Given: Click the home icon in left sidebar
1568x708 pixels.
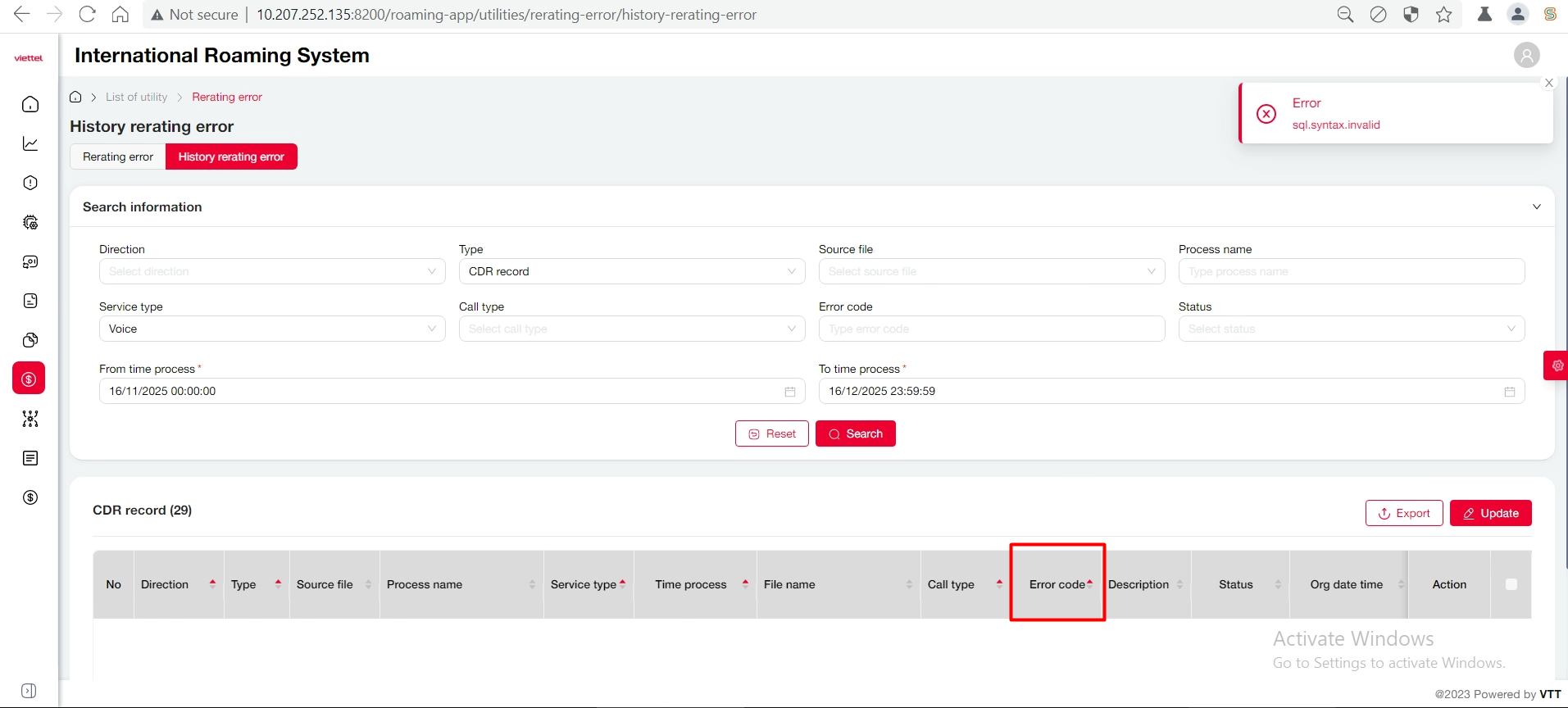Looking at the screenshot, I should tap(30, 104).
